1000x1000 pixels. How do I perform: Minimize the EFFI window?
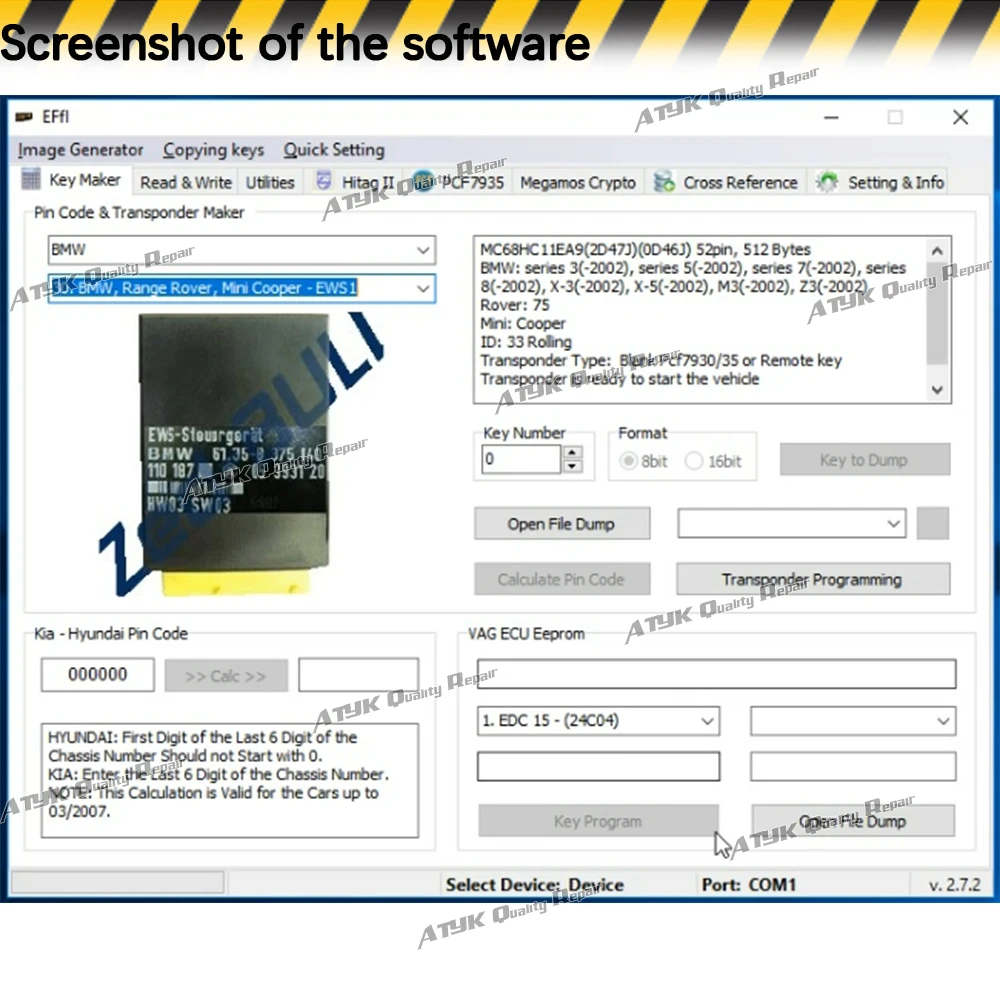[x=831, y=117]
